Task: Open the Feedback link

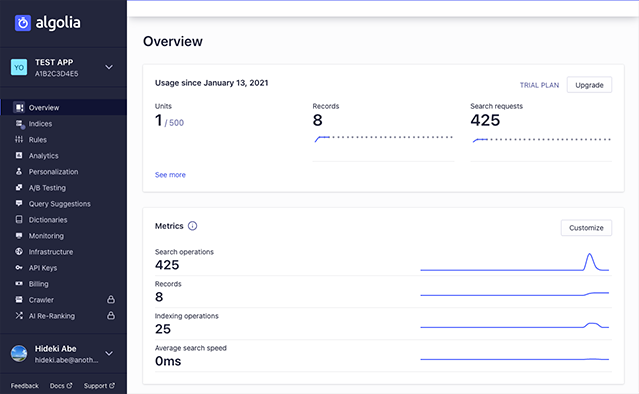Action: [24, 385]
